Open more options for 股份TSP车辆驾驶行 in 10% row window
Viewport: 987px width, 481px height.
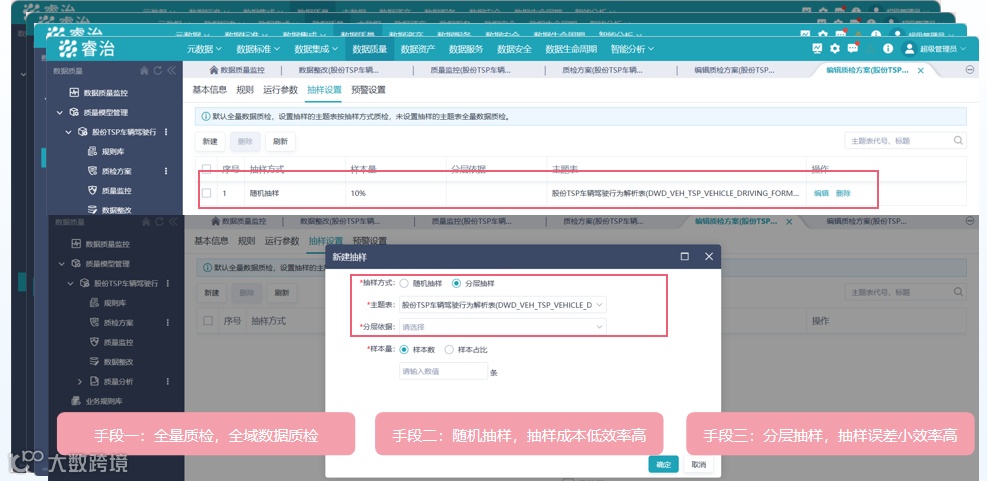tap(166, 132)
